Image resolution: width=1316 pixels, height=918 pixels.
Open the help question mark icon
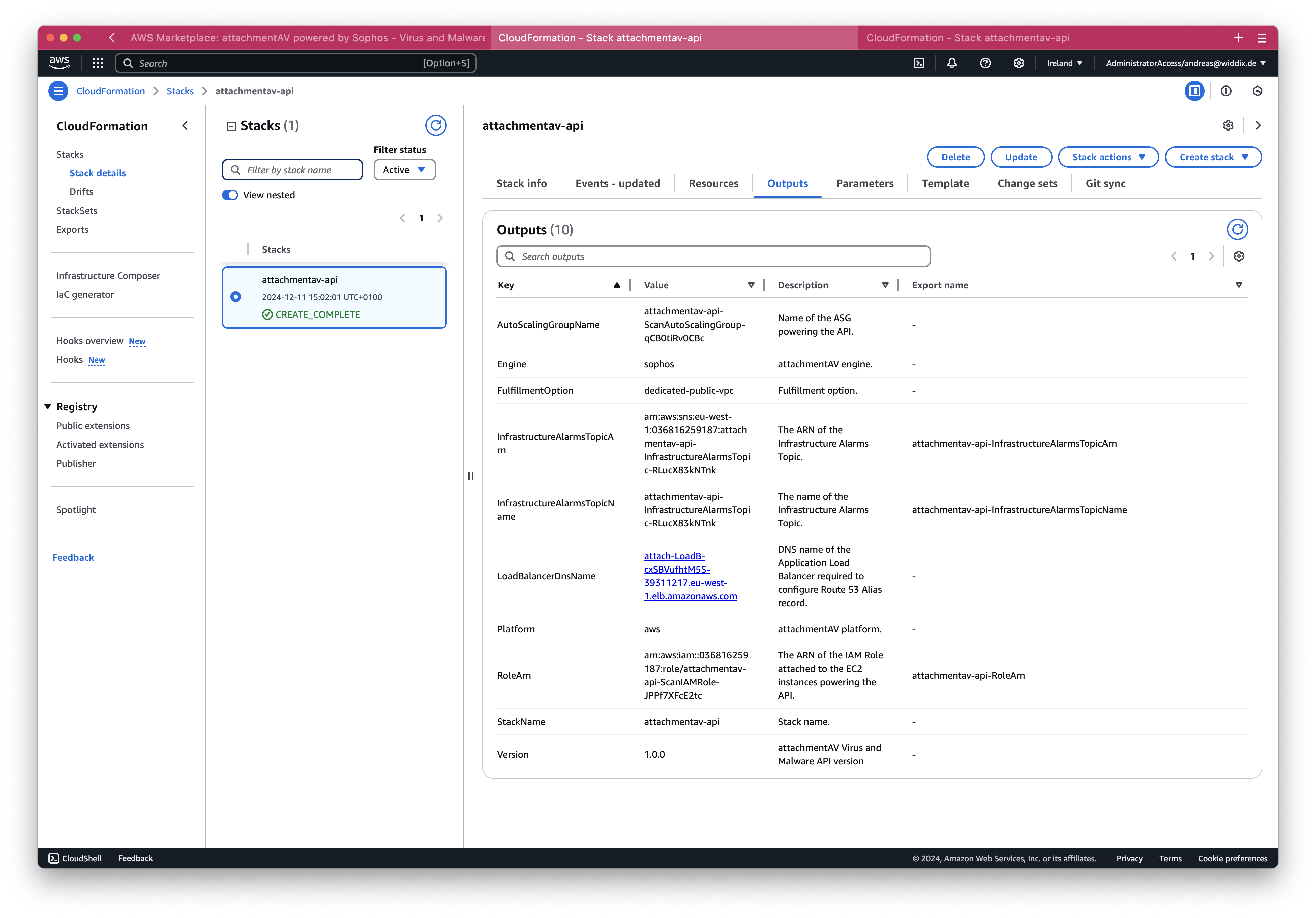click(x=985, y=63)
